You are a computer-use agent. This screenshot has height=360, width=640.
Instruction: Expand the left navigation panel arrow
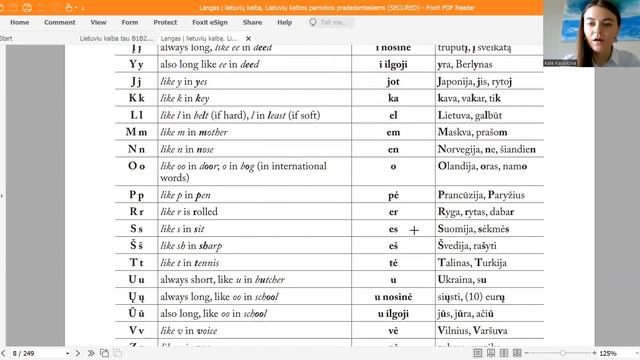[2, 196]
